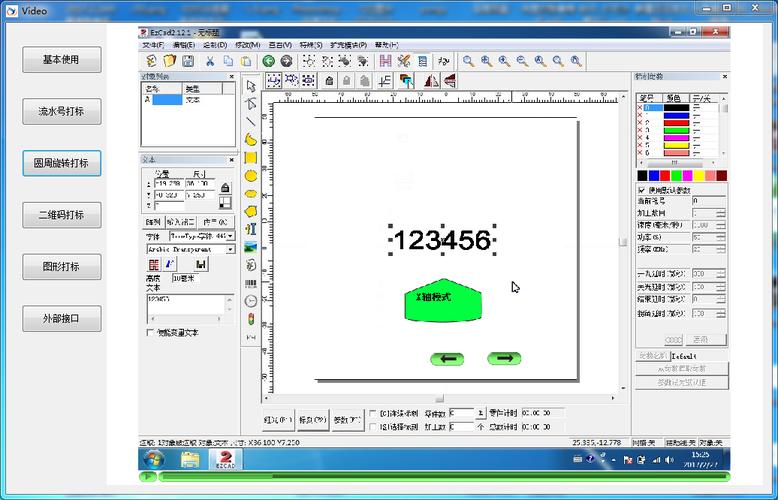Click the 二维码打标 button
This screenshot has height=500, width=778.
click(x=62, y=215)
